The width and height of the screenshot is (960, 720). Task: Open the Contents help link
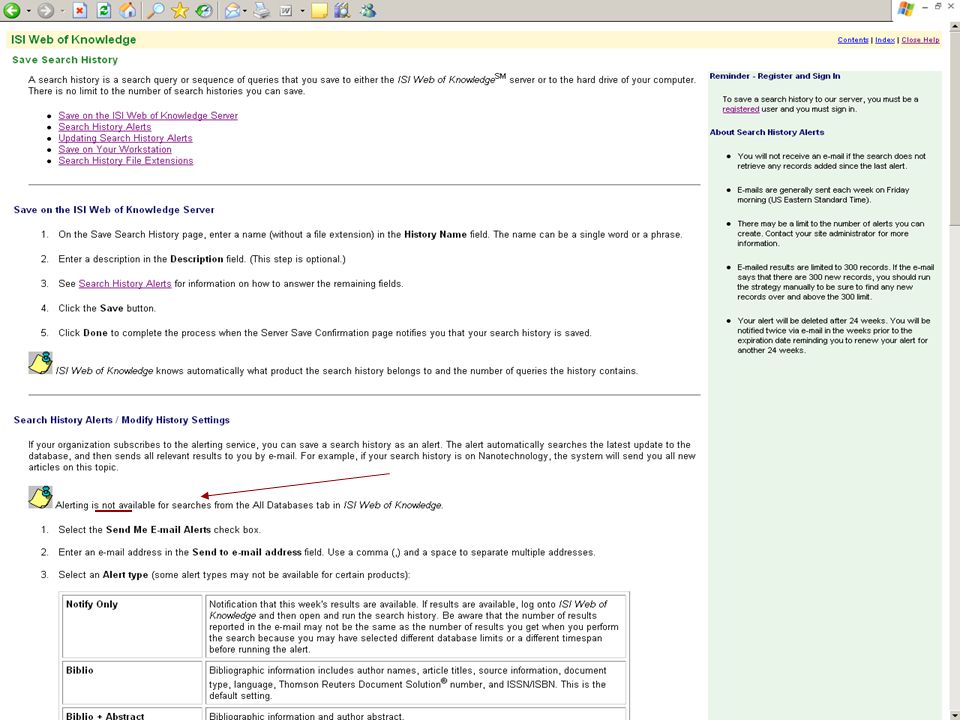coord(853,40)
